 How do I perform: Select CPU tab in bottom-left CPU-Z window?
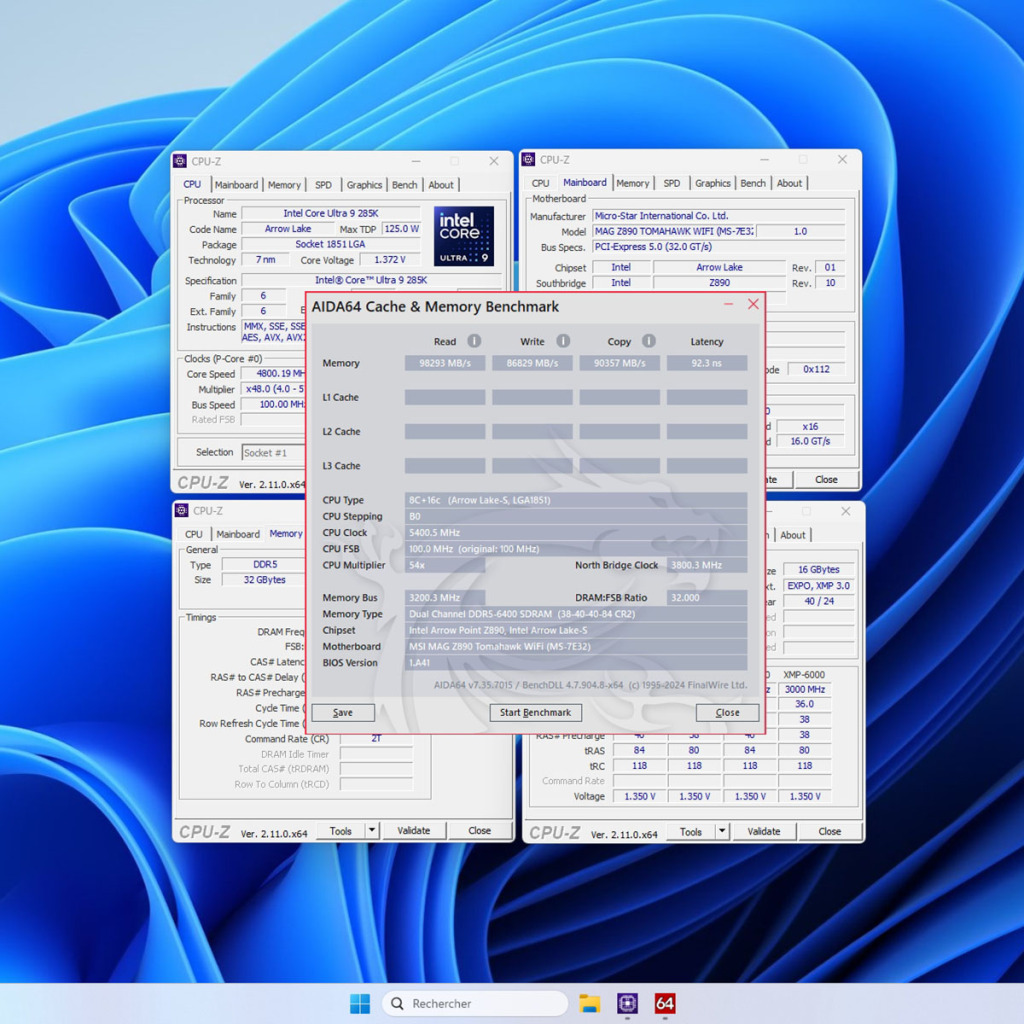pos(193,534)
